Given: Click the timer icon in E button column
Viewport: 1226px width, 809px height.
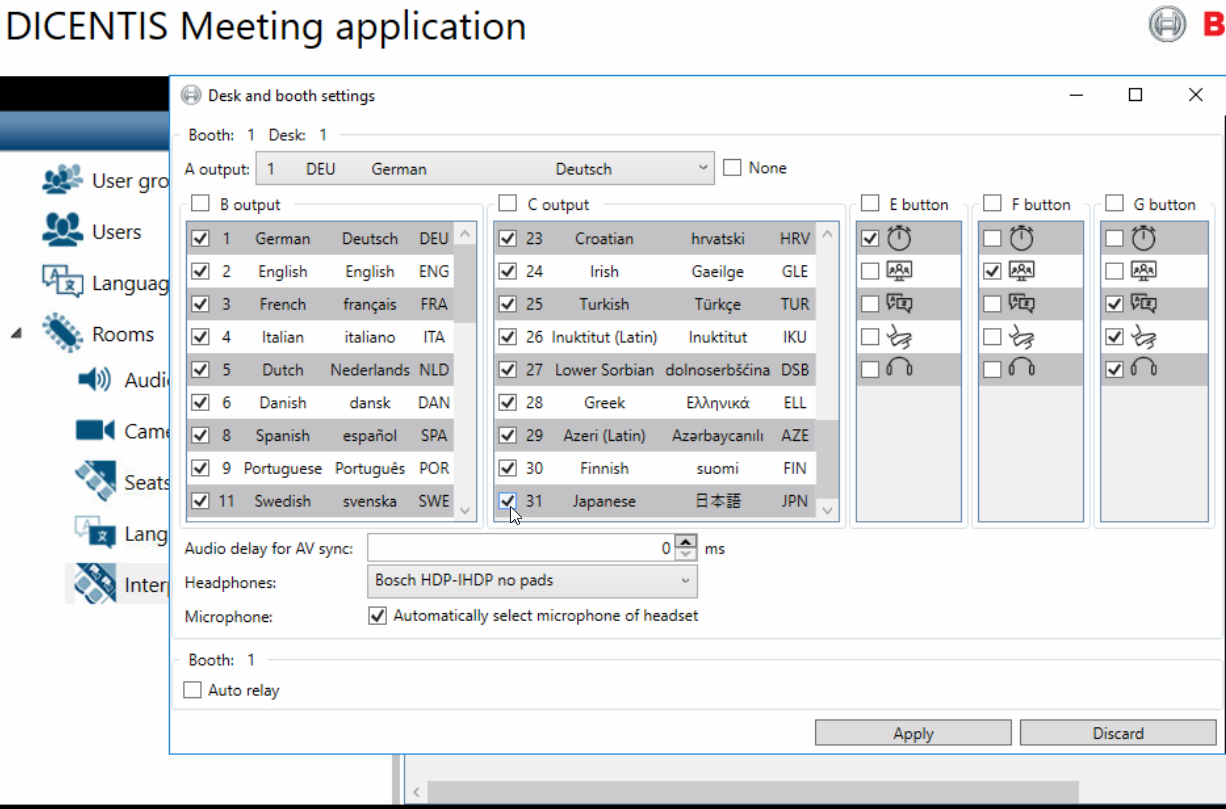Looking at the screenshot, I should 899,238.
